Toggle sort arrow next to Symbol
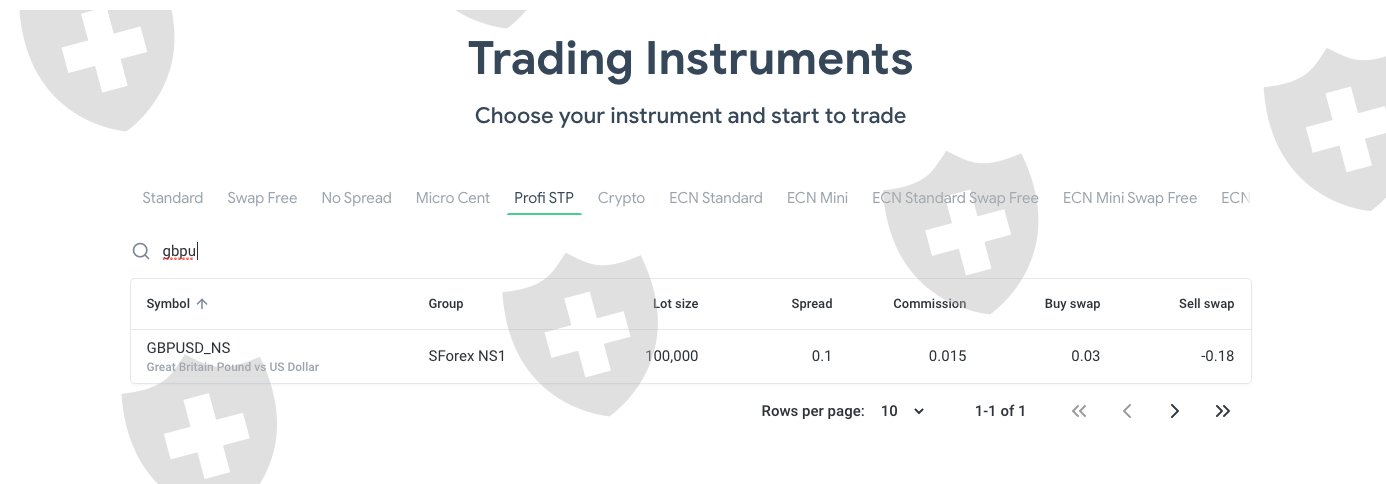This screenshot has width=1386, height=484. (202, 304)
